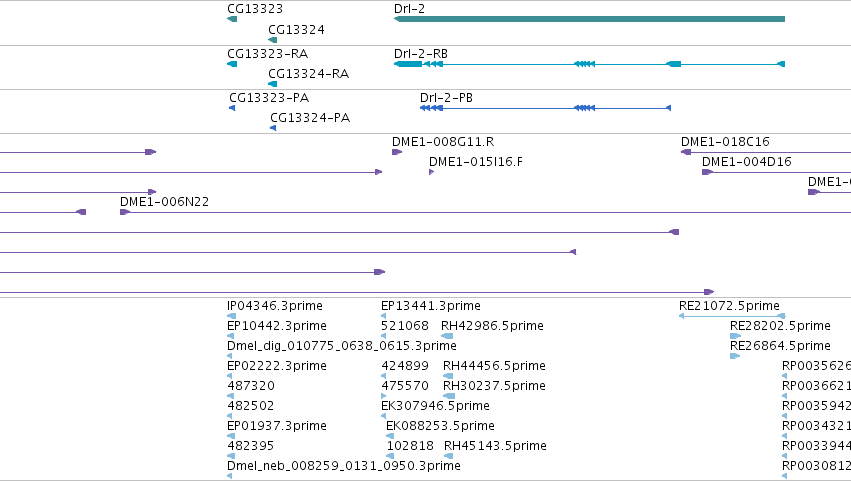This screenshot has width=851, height=481.
Task: Click the Drl-2-PB protein label
Action: point(446,98)
